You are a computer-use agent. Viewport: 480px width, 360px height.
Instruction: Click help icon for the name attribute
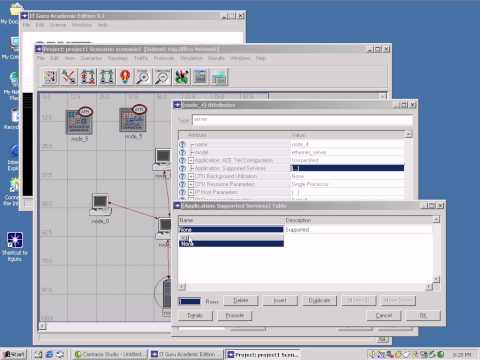tap(182, 144)
